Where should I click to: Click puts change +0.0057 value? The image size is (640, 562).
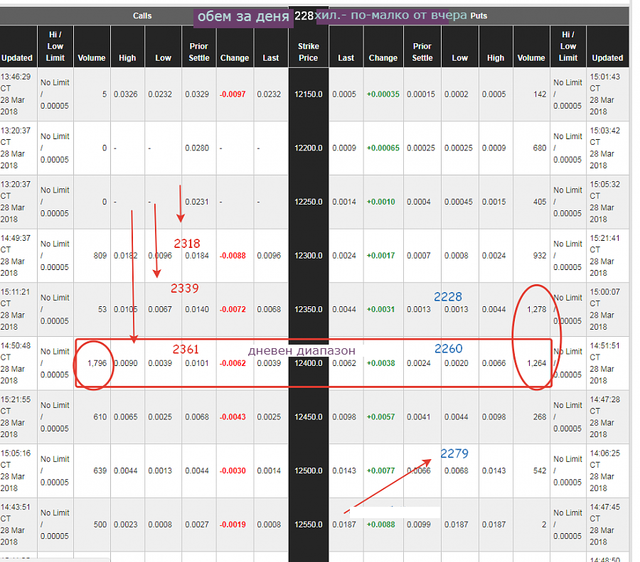click(x=380, y=417)
